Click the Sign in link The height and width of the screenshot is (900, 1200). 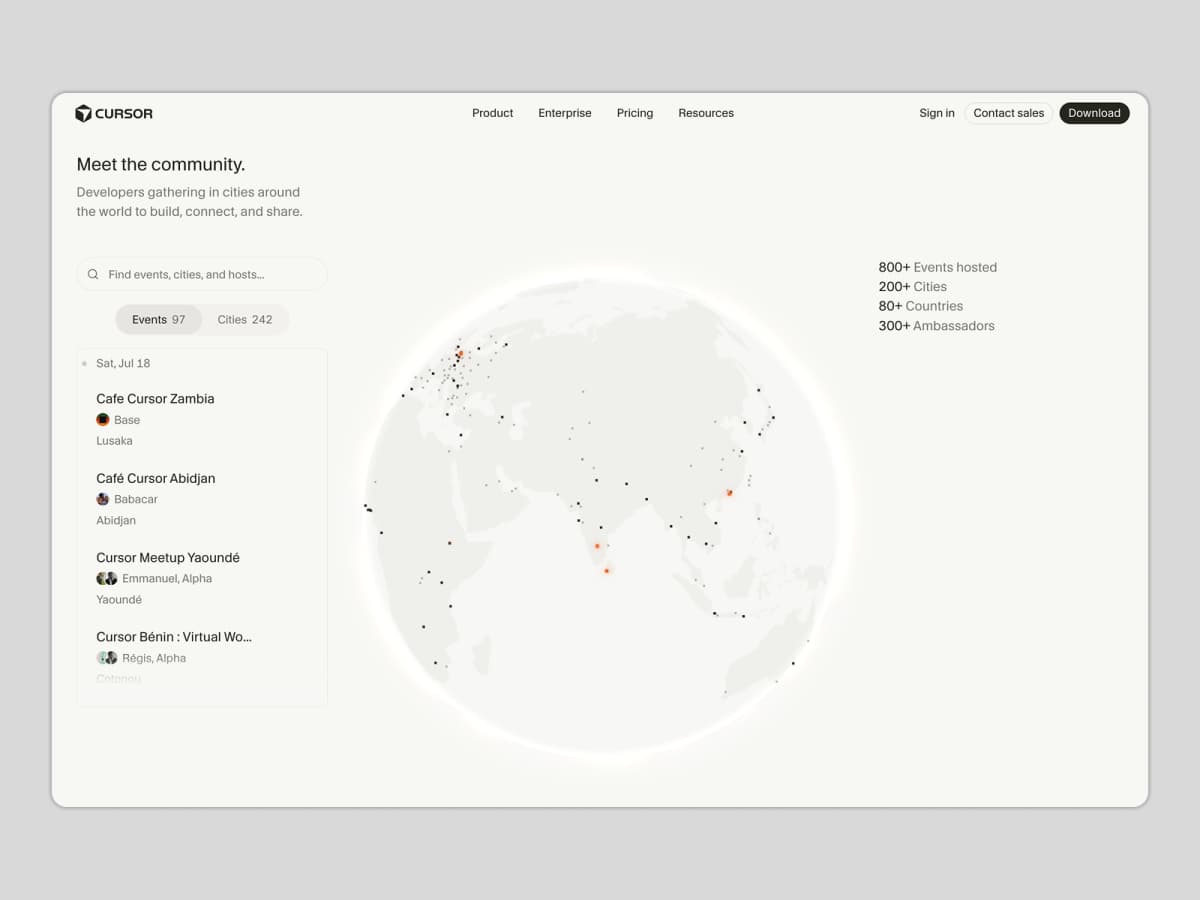(937, 113)
